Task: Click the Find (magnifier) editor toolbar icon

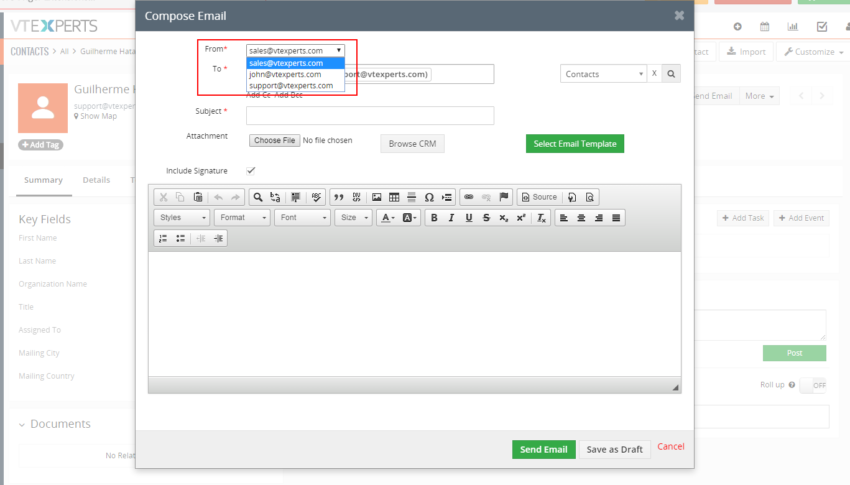Action: 258,197
